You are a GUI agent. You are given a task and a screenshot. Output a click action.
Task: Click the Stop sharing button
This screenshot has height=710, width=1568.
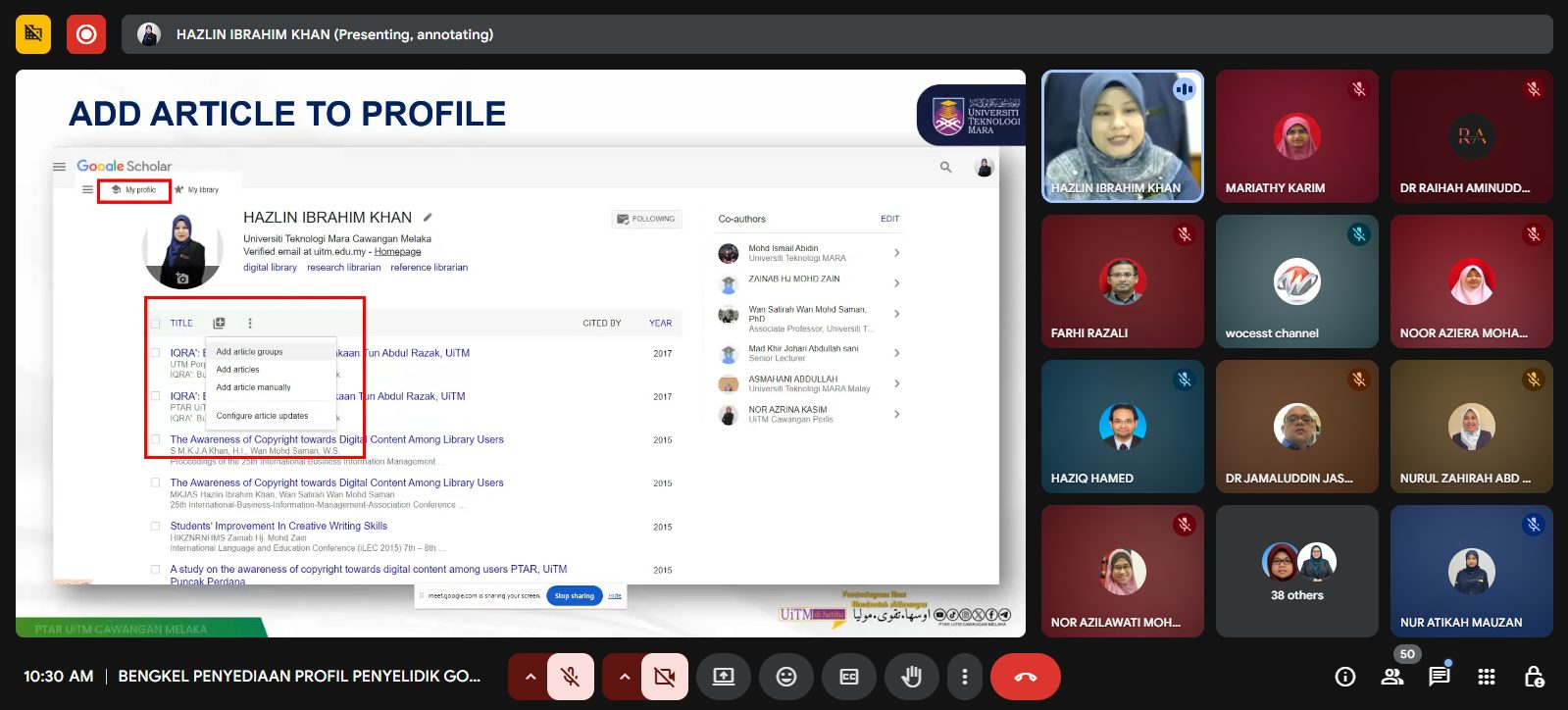(574, 595)
